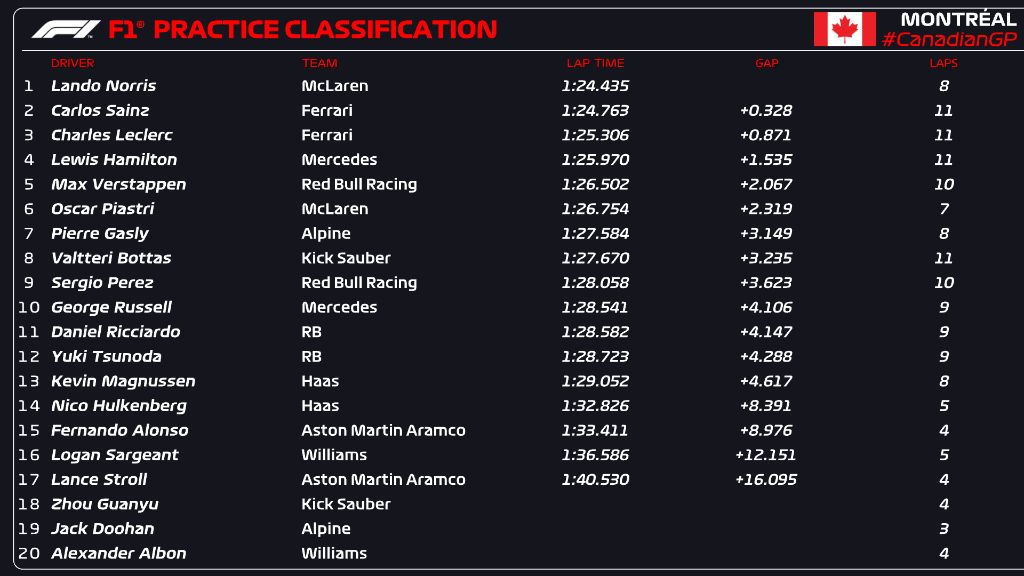The width and height of the screenshot is (1024, 576).
Task: Click the Alexander Albon driver name
Action: click(118, 553)
